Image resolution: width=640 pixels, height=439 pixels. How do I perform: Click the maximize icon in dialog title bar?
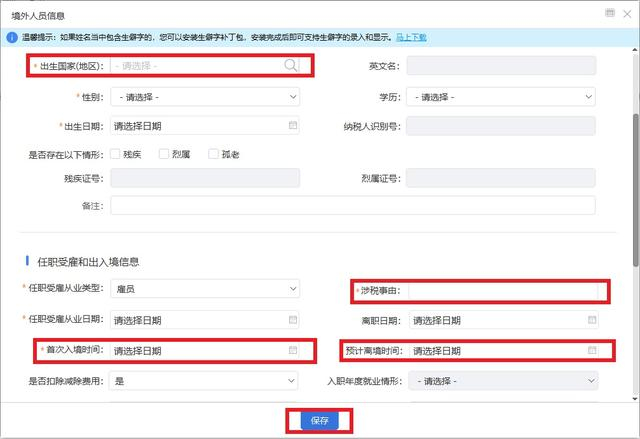click(x=610, y=13)
